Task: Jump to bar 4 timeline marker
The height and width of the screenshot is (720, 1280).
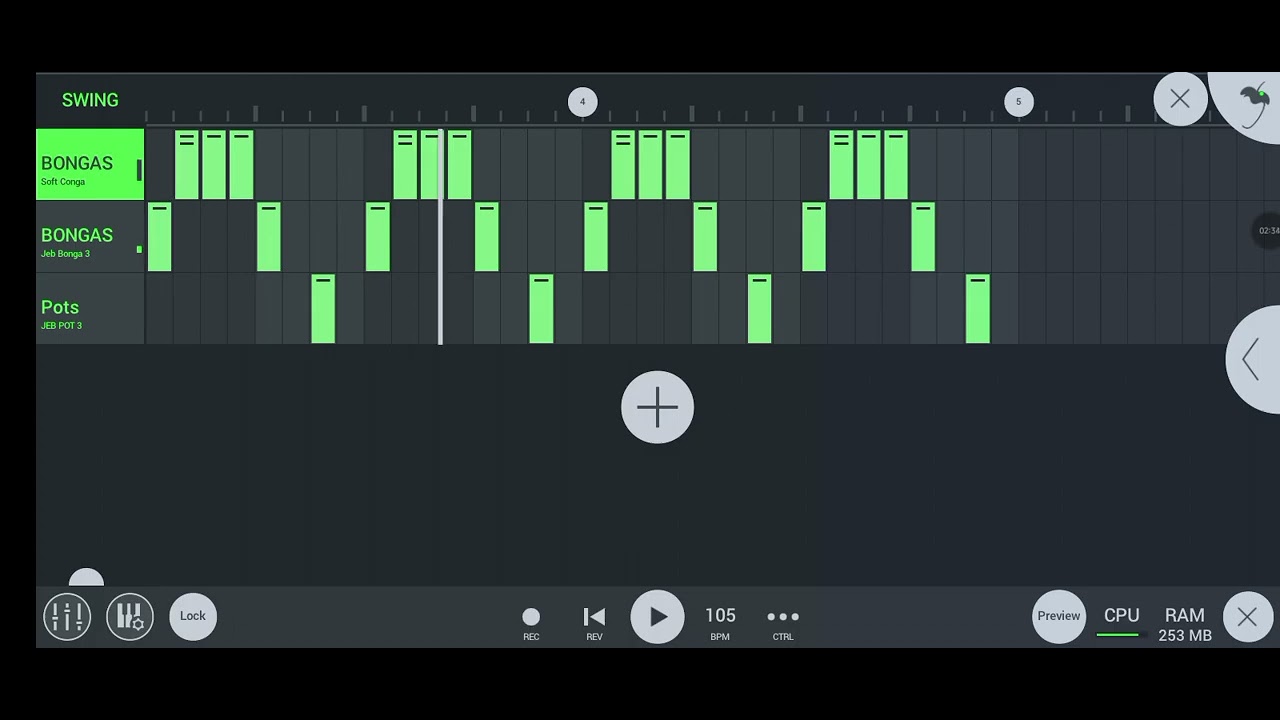Action: click(x=582, y=101)
